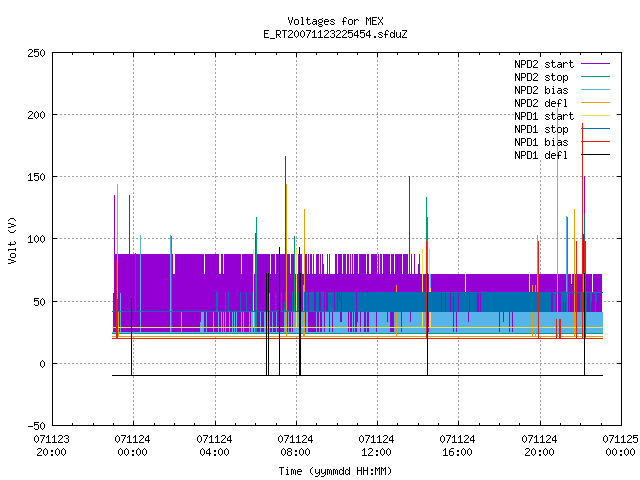Click the x-axis tick '071123 20:00'

pos(51,446)
